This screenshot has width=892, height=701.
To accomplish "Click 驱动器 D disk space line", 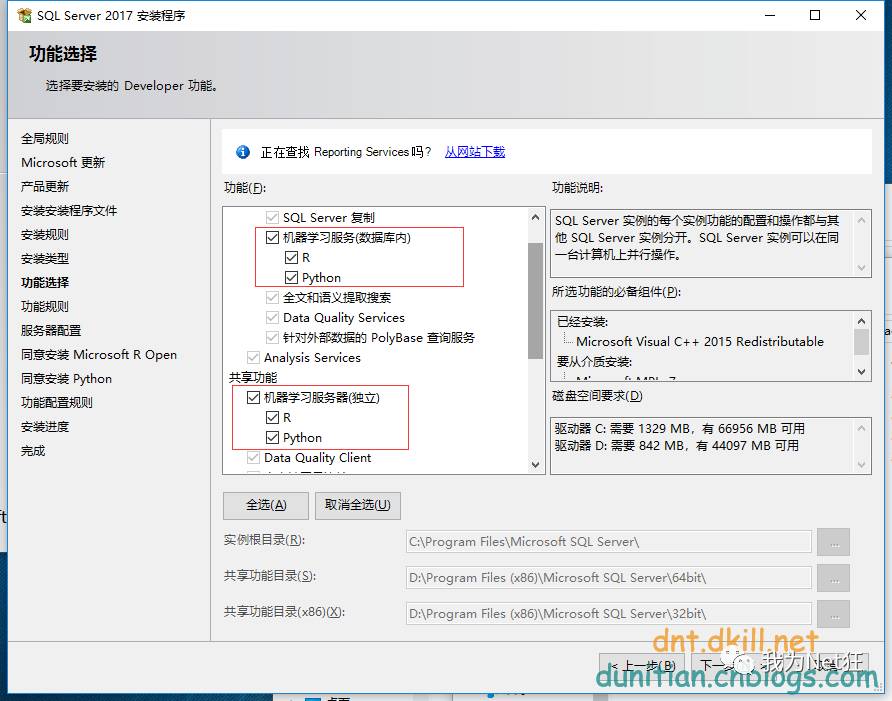I will pos(677,446).
